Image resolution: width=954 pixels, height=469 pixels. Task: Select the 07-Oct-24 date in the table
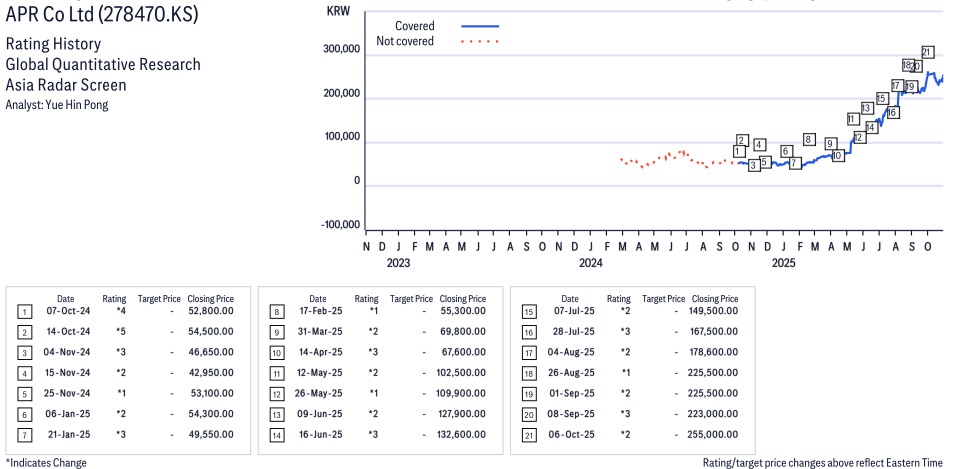66,310
